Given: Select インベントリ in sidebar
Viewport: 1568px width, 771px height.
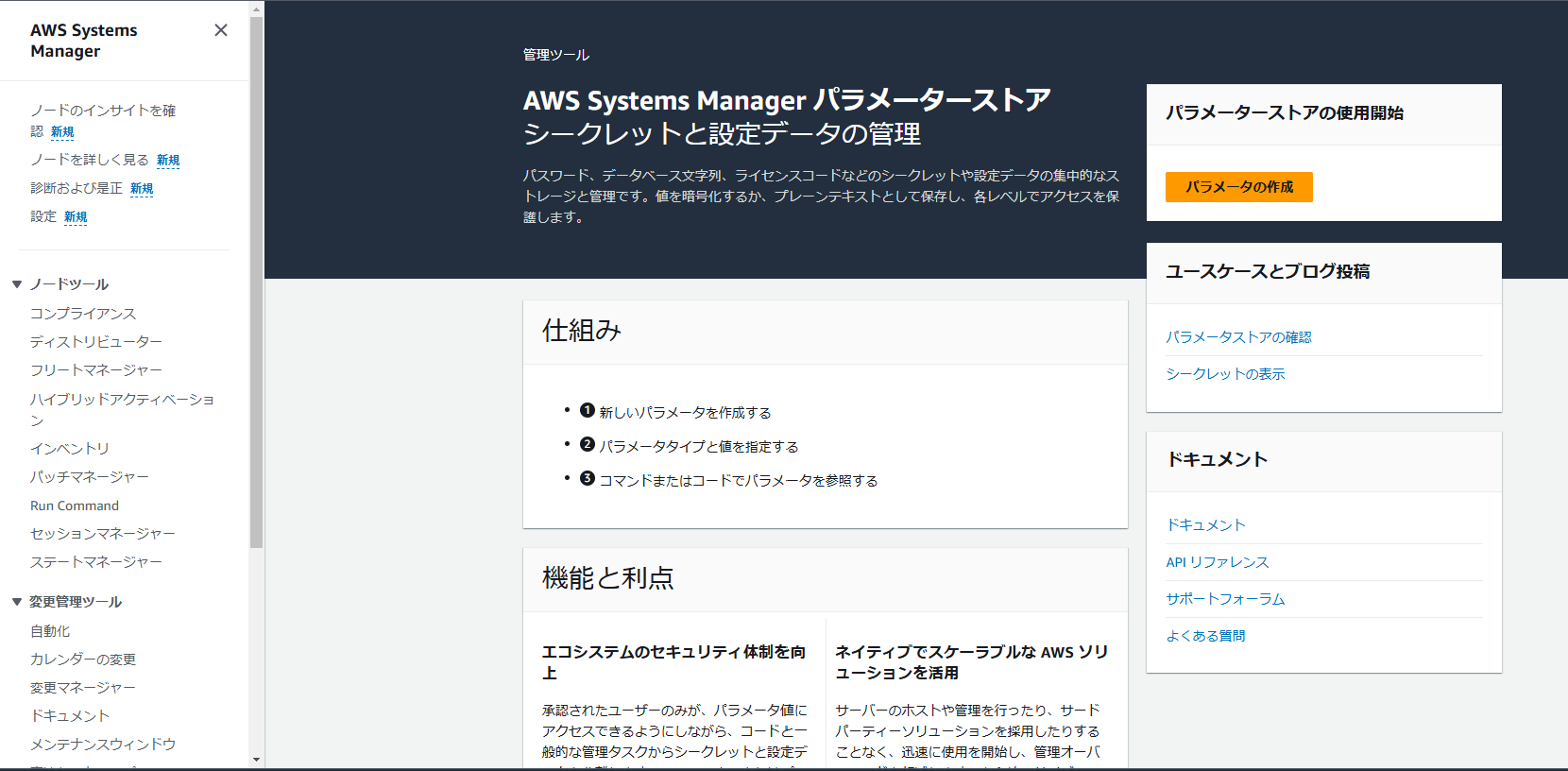Looking at the screenshot, I should (x=70, y=449).
